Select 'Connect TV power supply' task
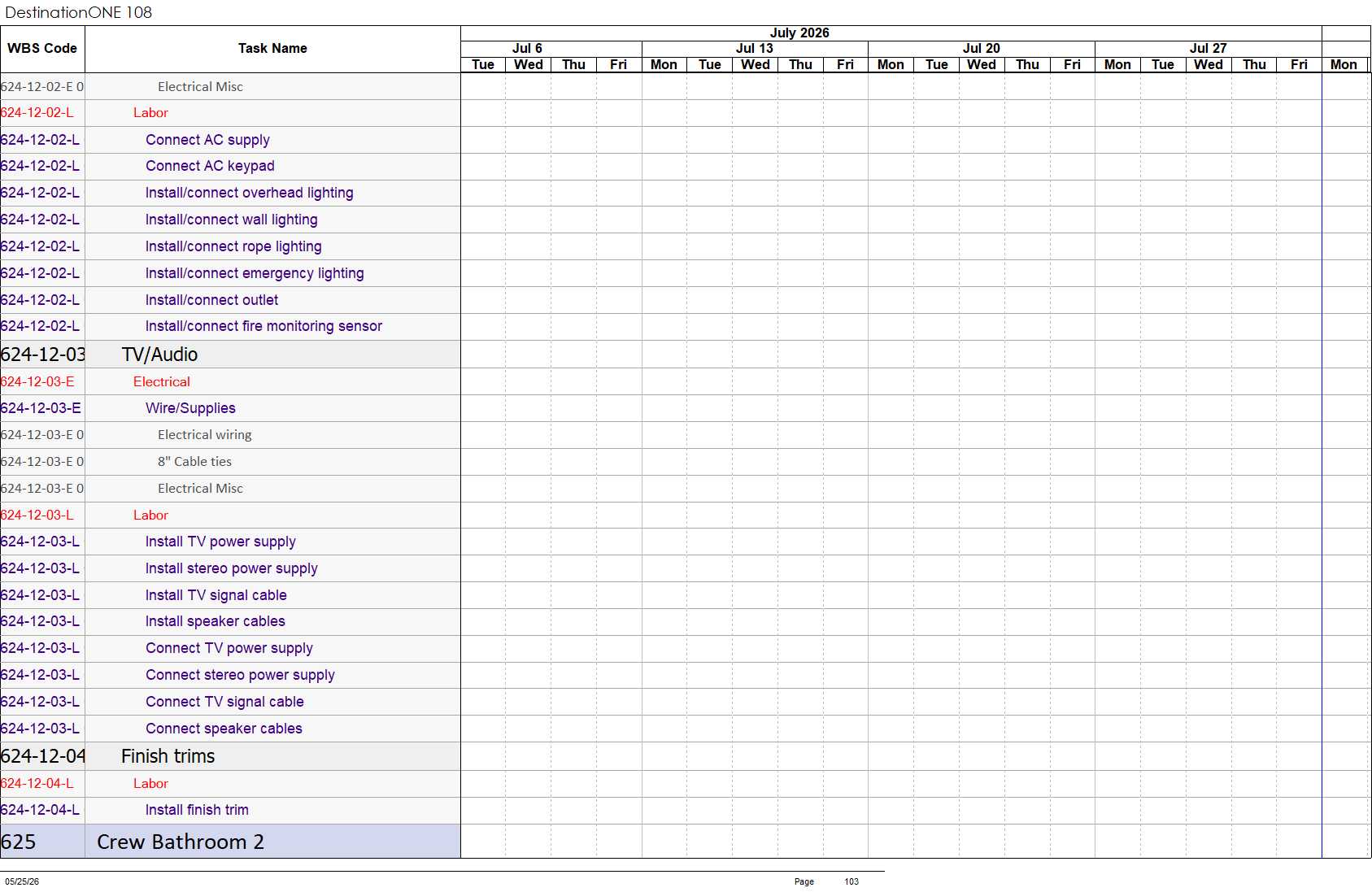This screenshot has width=1372, height=892. click(229, 648)
